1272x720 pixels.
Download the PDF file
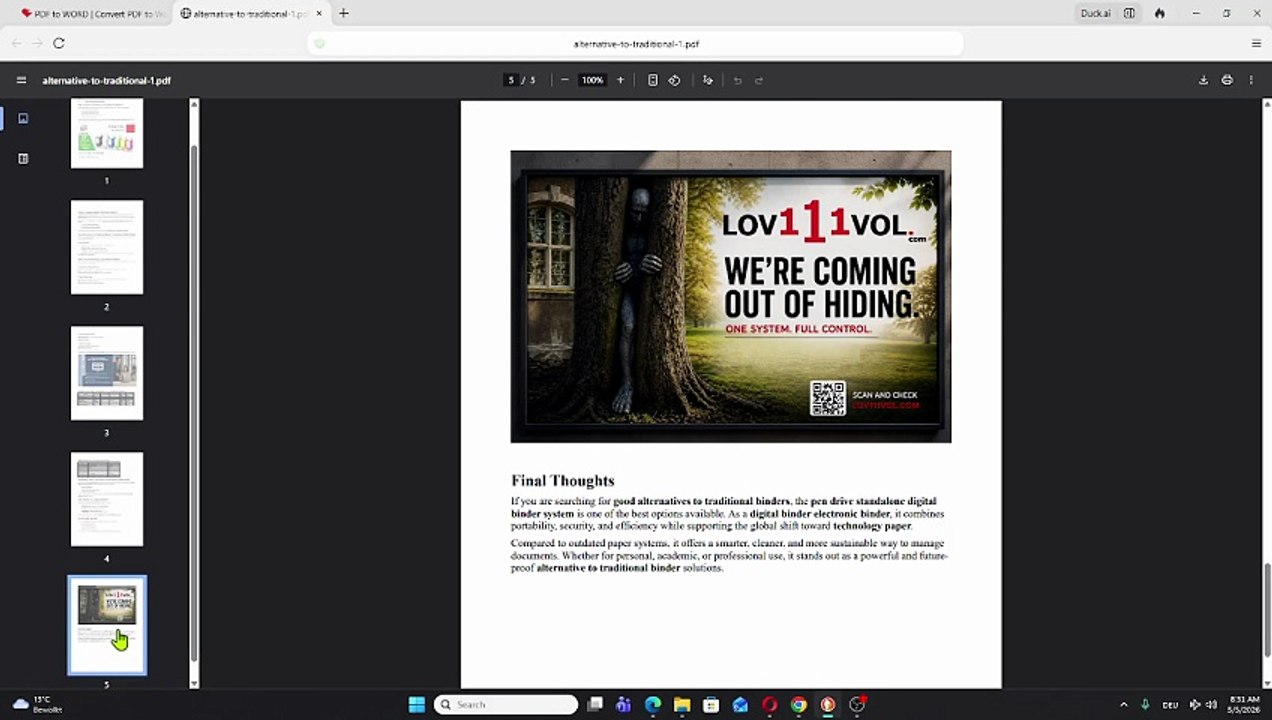pyautogui.click(x=1204, y=80)
